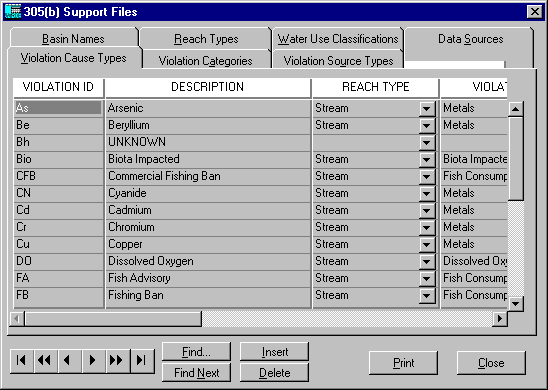Viewport: 548px width, 390px height.
Task: Click horizontal scrollbar right arrow
Action: (x=499, y=318)
